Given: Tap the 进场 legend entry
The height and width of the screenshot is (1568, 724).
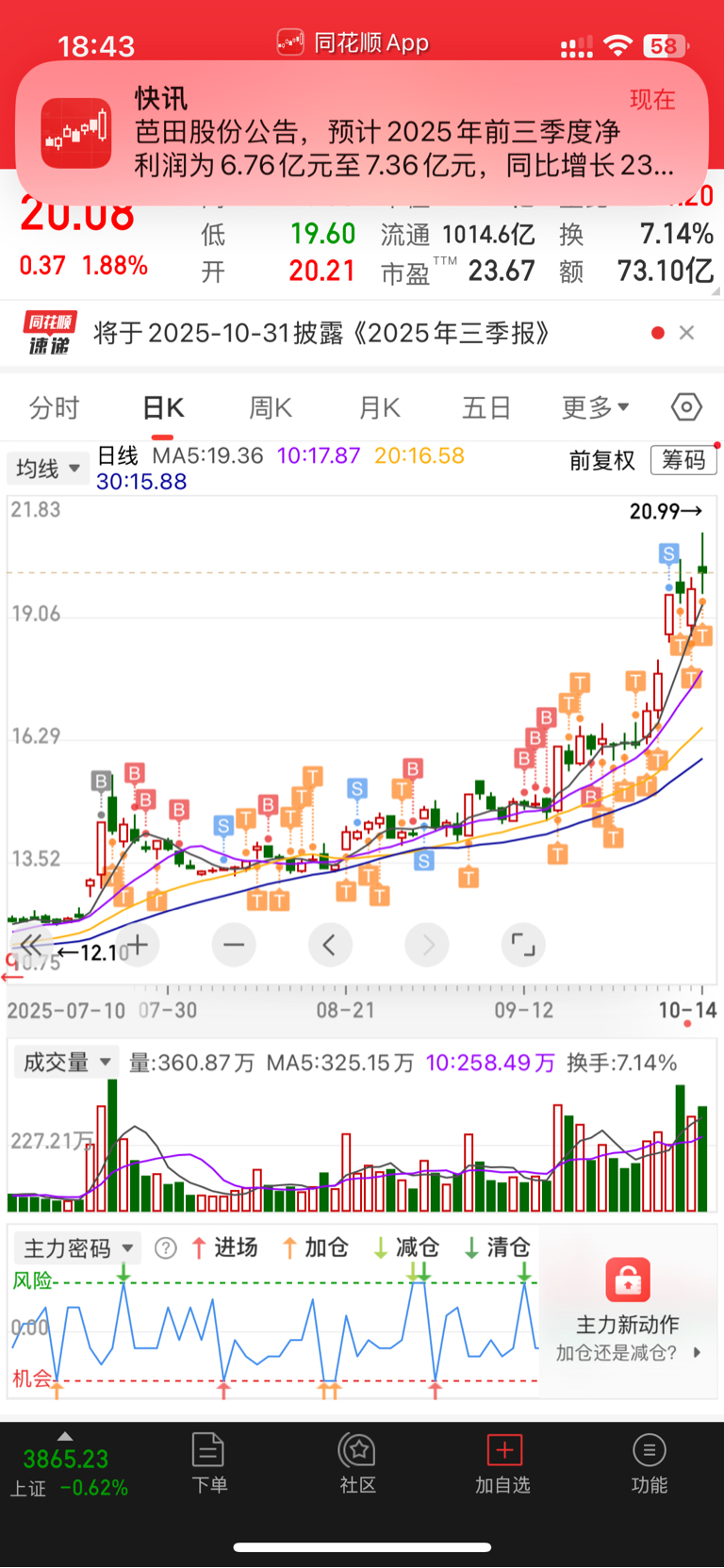Looking at the screenshot, I should pyautogui.click(x=224, y=1248).
